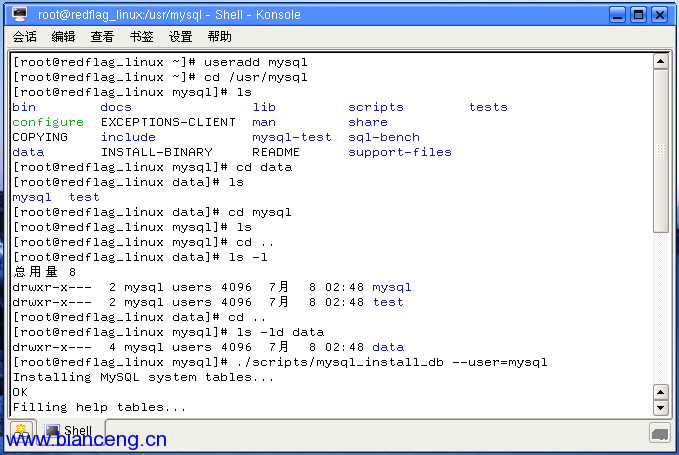Viewport: 679px width, 455px height.
Task: Click the '总用量 8' total line
Action: (x=44, y=272)
